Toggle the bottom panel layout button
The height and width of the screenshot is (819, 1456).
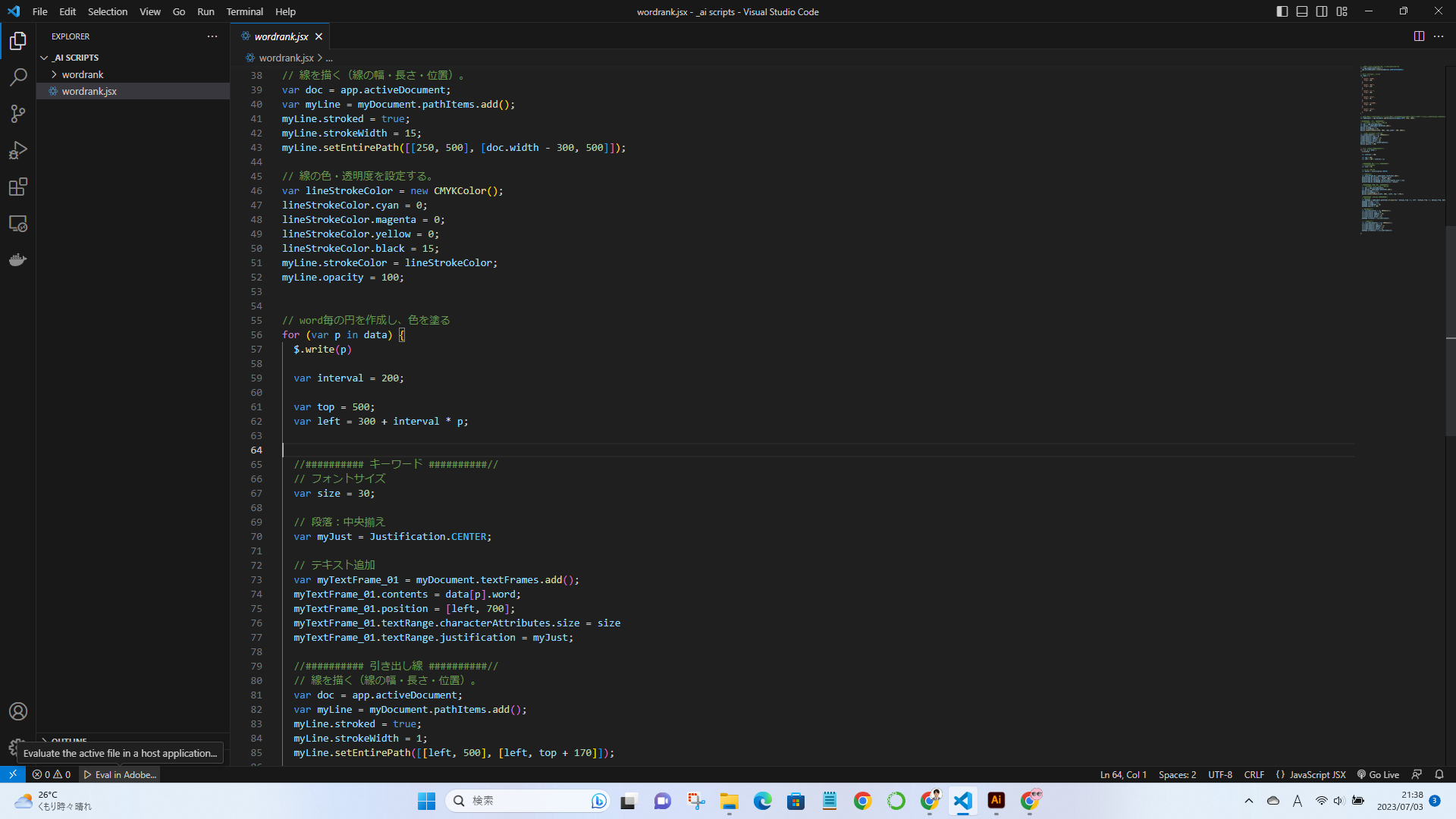(1302, 11)
